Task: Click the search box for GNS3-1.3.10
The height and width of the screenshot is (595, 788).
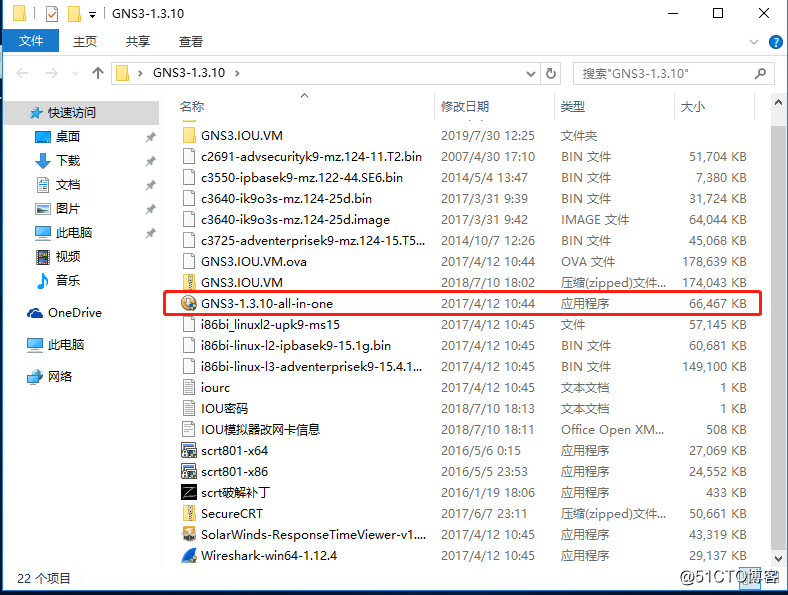Action: [673, 74]
